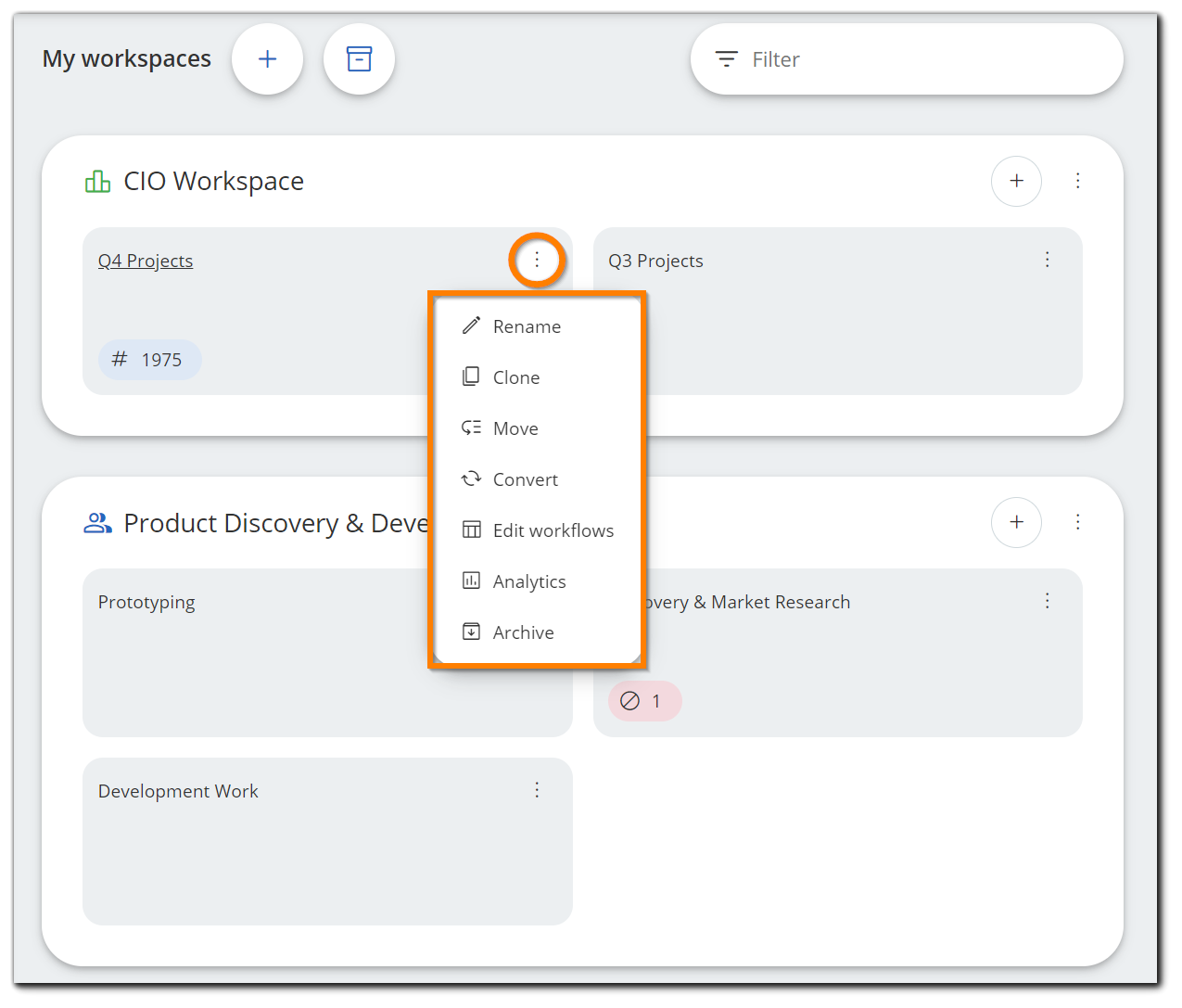Open Product Discovery workspace three-dot menu
Image resolution: width=1182 pixels, height=1008 pixels.
[x=1077, y=522]
